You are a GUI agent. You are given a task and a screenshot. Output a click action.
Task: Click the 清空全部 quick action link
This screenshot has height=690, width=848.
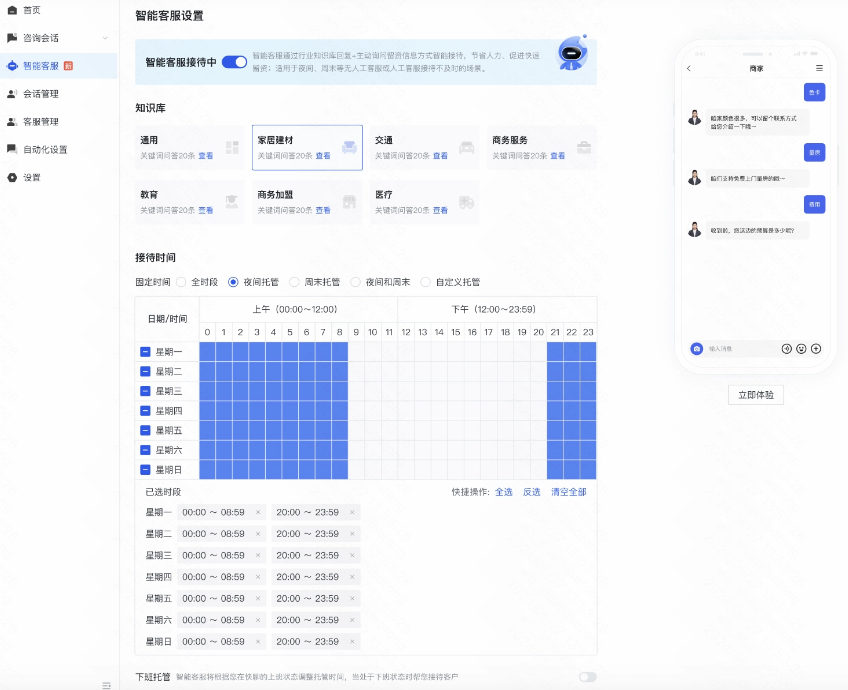click(x=568, y=492)
